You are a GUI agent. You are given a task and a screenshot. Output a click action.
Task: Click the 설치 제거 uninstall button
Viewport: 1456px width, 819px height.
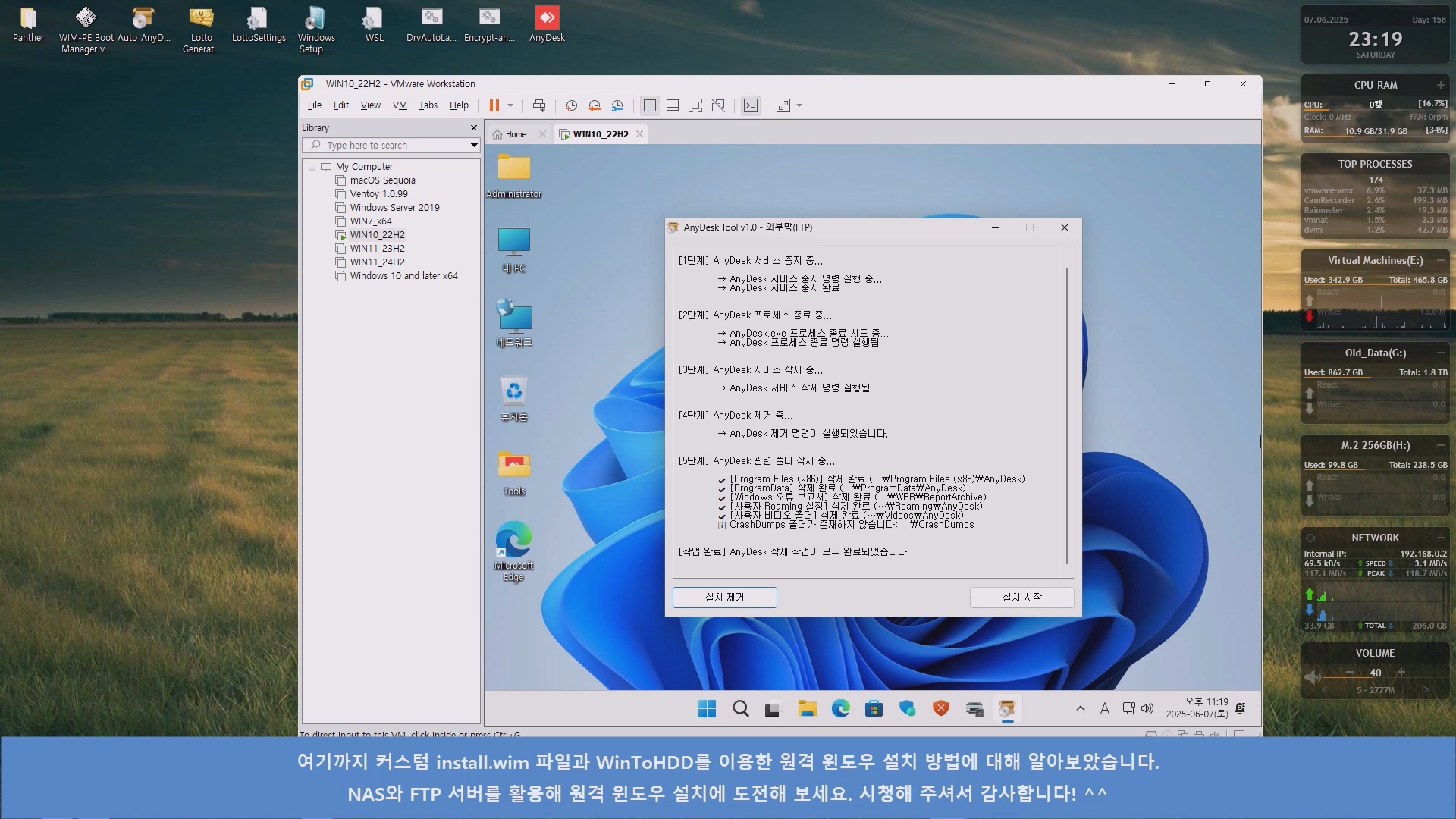[724, 598]
